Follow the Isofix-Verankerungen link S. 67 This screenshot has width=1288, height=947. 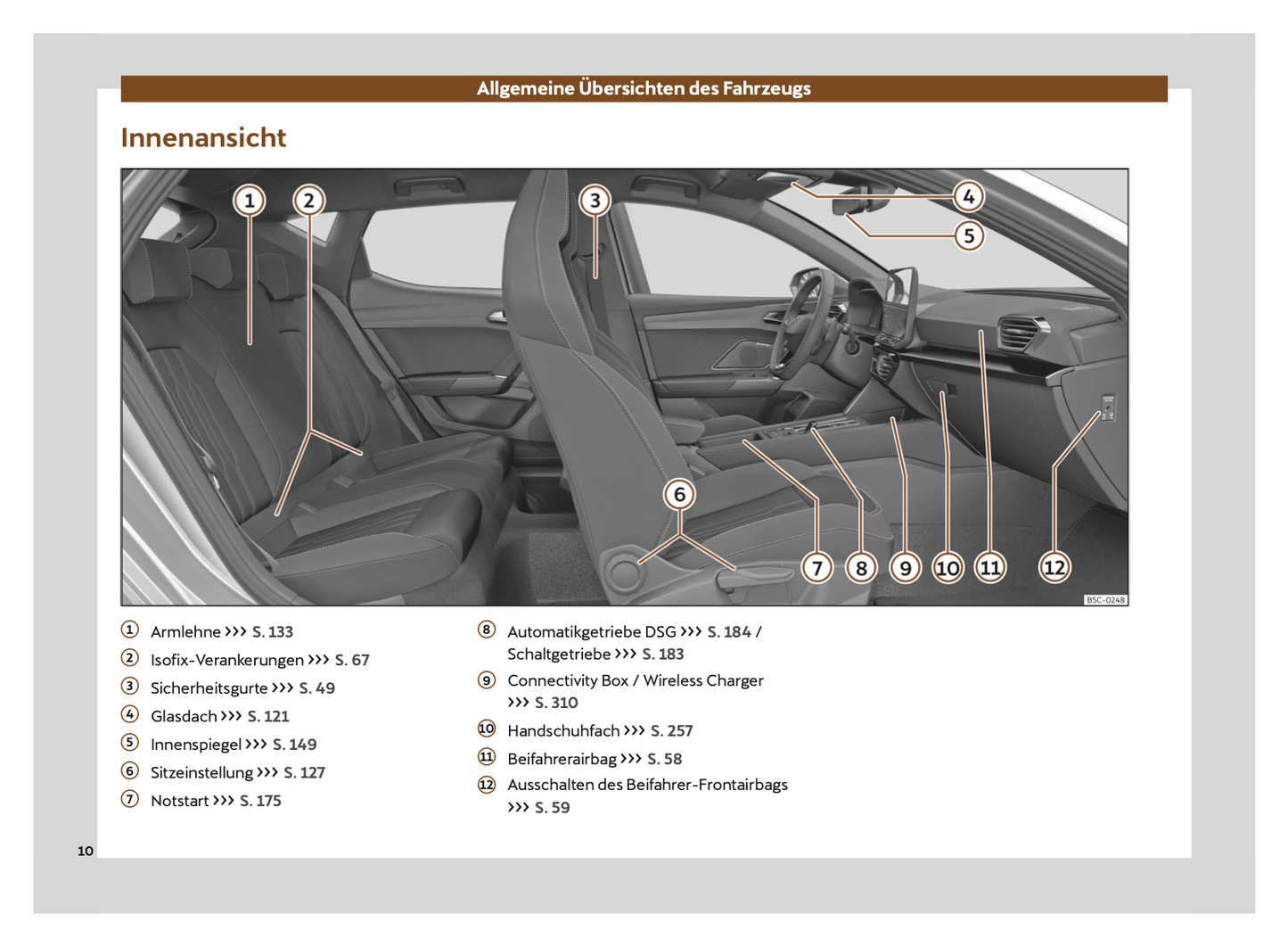[x=351, y=661]
